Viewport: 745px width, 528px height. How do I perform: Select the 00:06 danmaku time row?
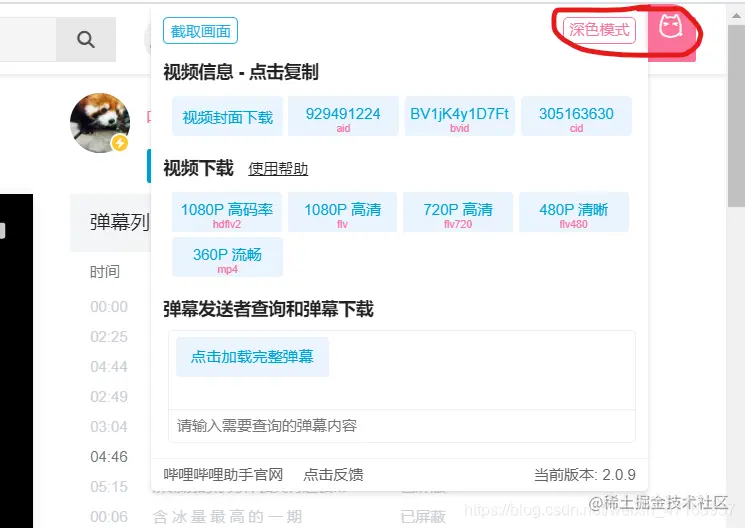tap(109, 517)
